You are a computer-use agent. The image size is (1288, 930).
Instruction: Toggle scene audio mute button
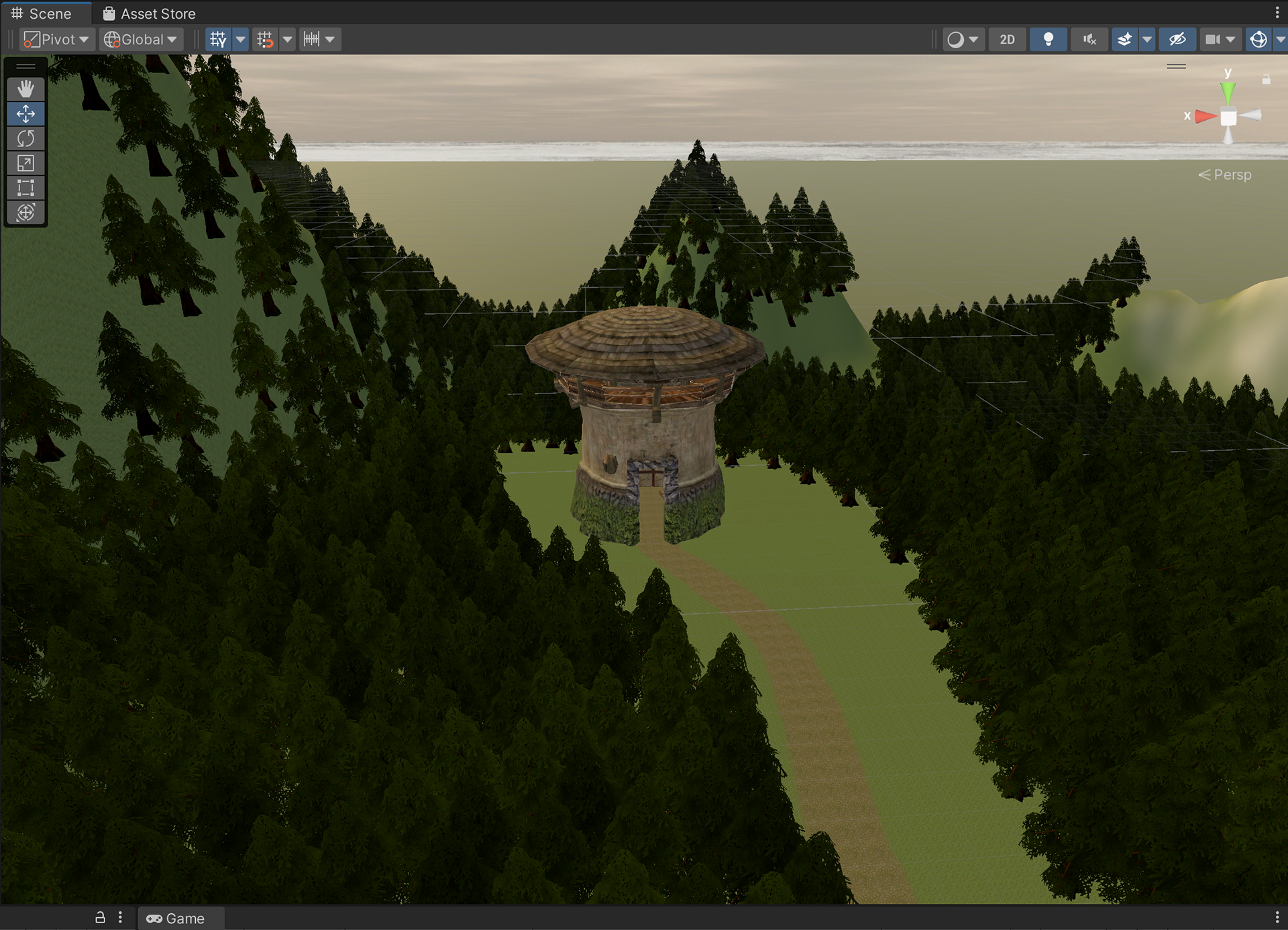[x=1089, y=40]
